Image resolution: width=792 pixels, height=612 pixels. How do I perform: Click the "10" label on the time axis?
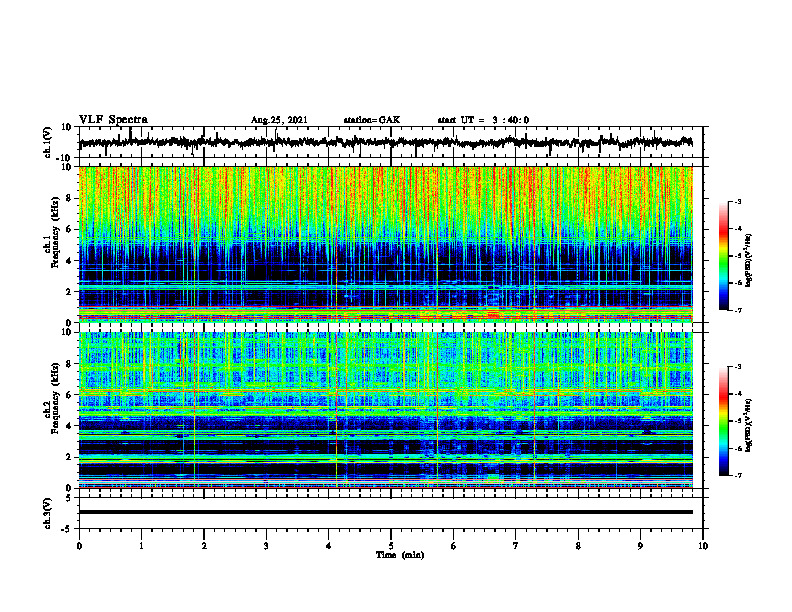(x=703, y=546)
